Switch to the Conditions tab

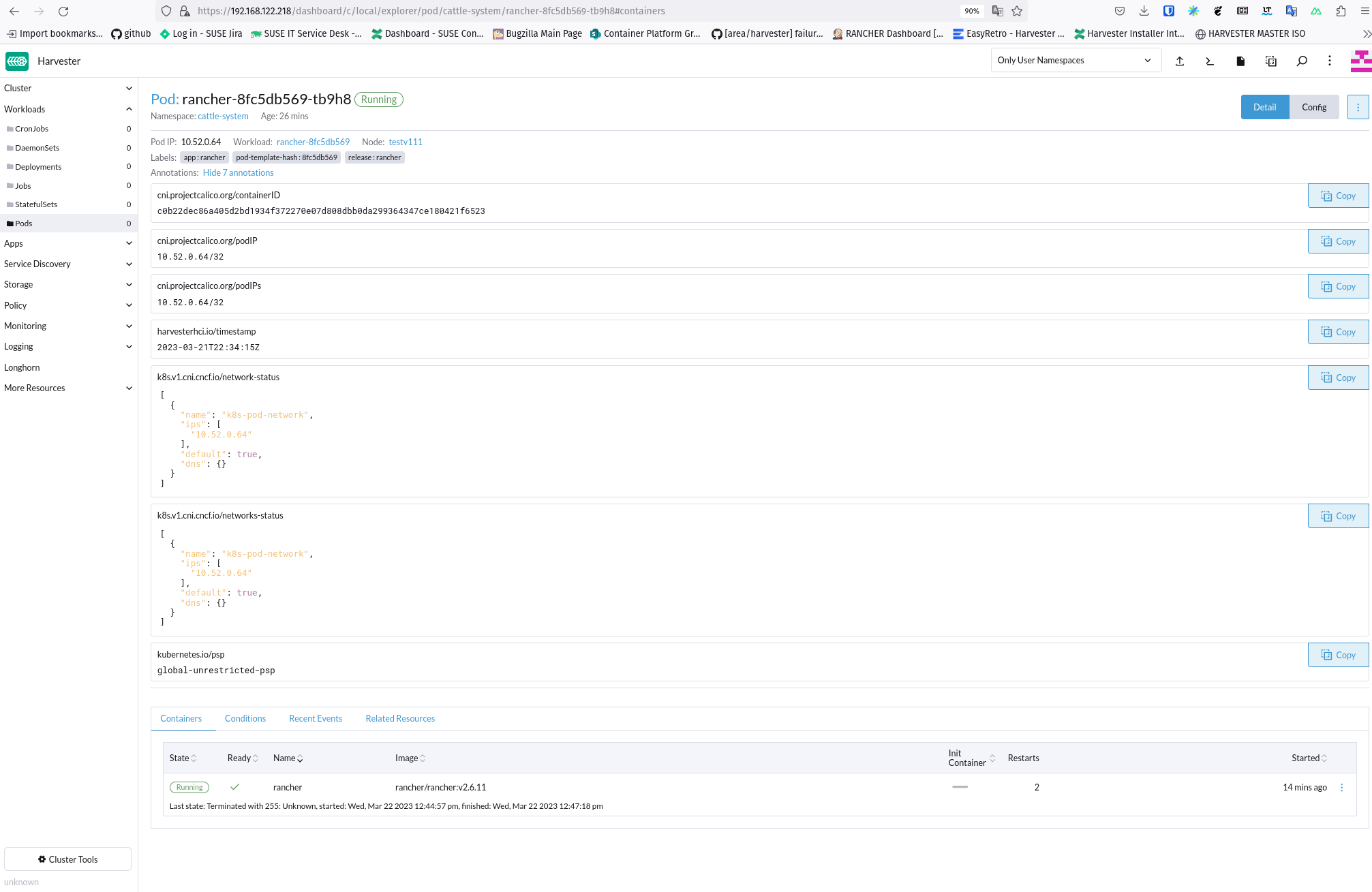pyautogui.click(x=245, y=718)
